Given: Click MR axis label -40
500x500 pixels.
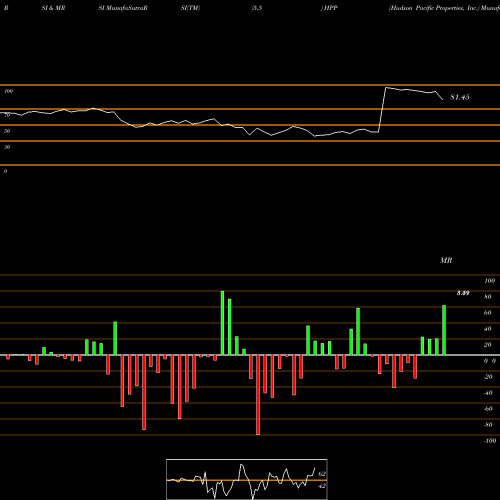Looking at the screenshot, I should pyautogui.click(x=488, y=393).
